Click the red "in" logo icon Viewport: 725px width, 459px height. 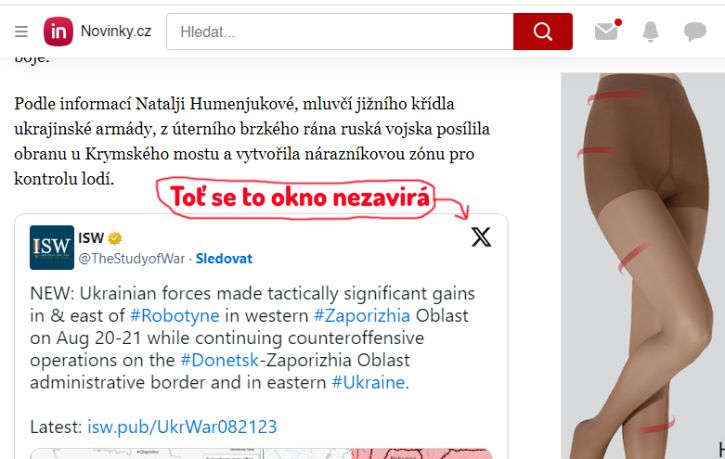click(58, 31)
